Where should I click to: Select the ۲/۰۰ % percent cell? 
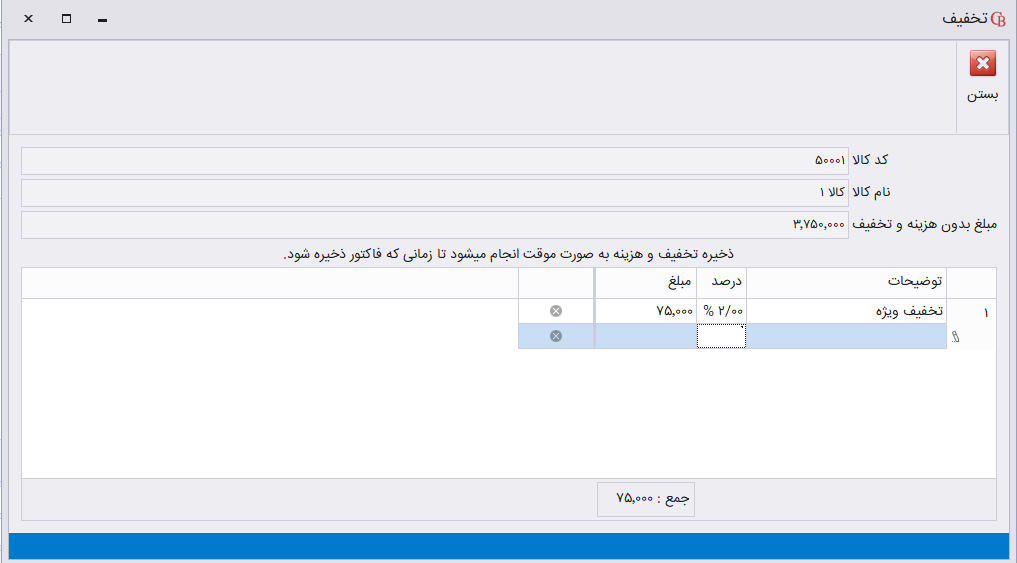[x=721, y=311]
